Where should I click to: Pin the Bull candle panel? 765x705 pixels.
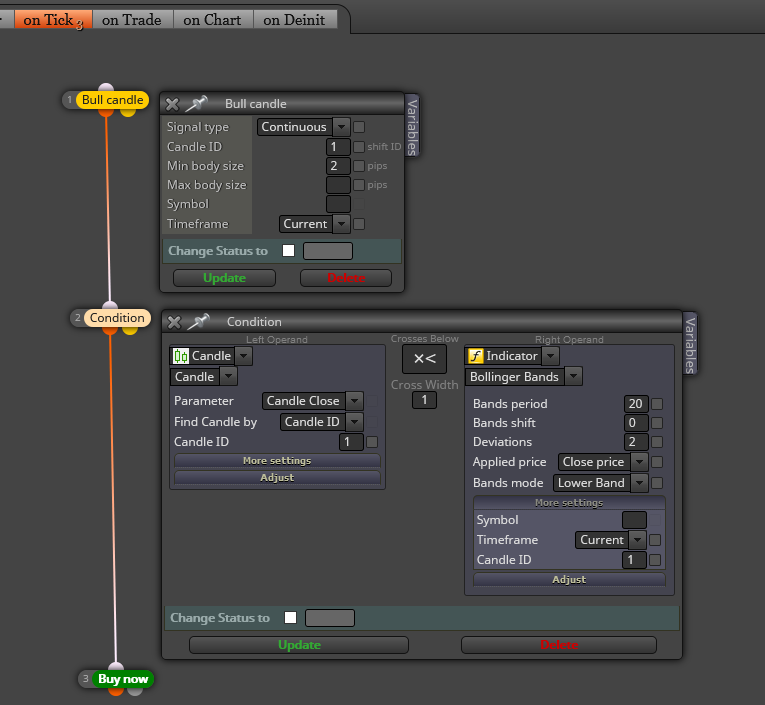197,103
